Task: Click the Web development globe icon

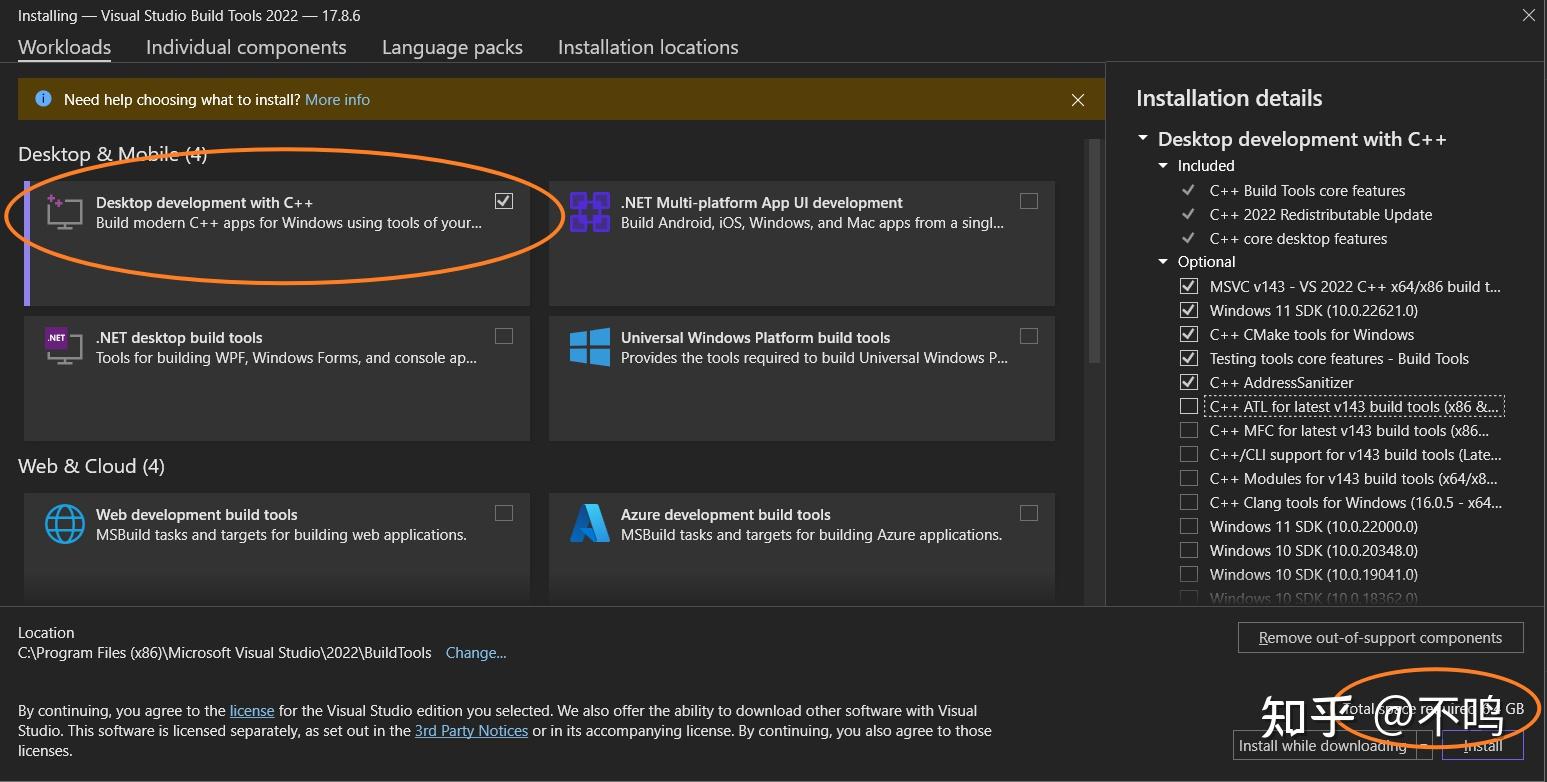Action: pos(64,524)
